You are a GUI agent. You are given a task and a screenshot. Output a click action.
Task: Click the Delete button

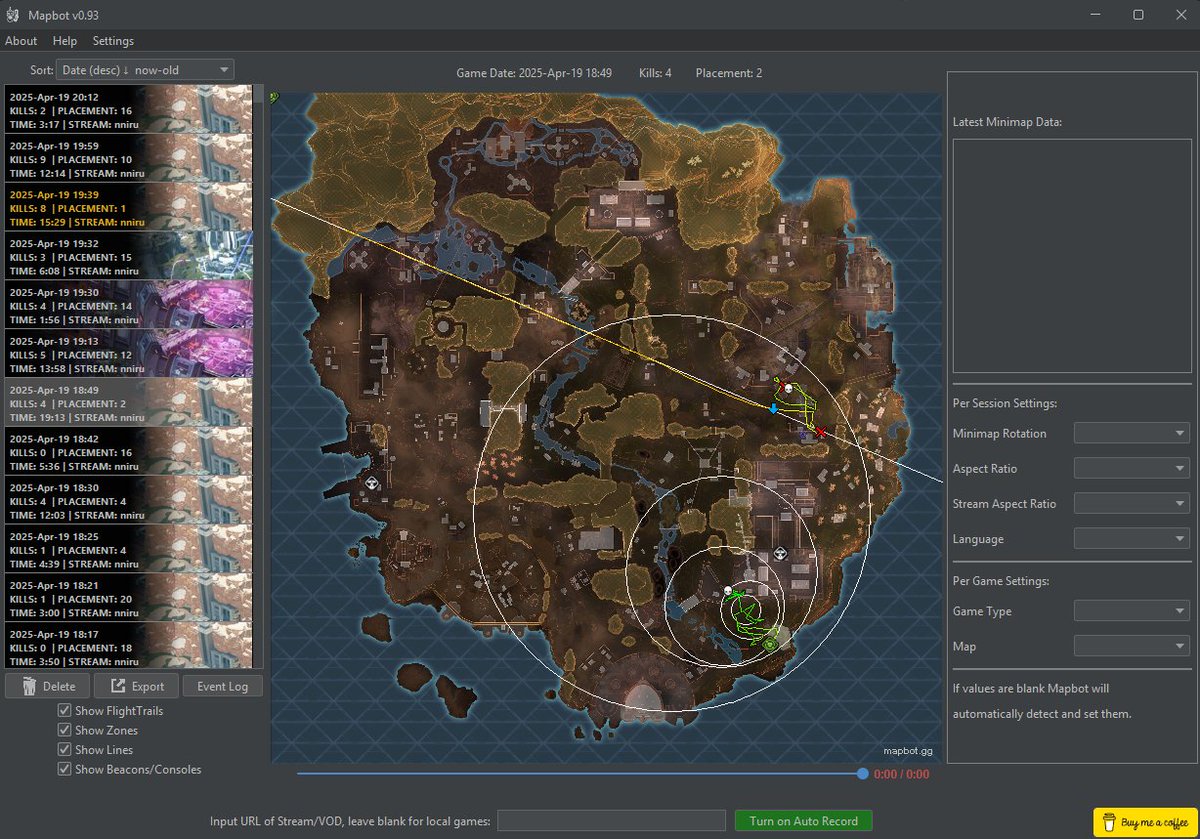pyautogui.click(x=46, y=686)
